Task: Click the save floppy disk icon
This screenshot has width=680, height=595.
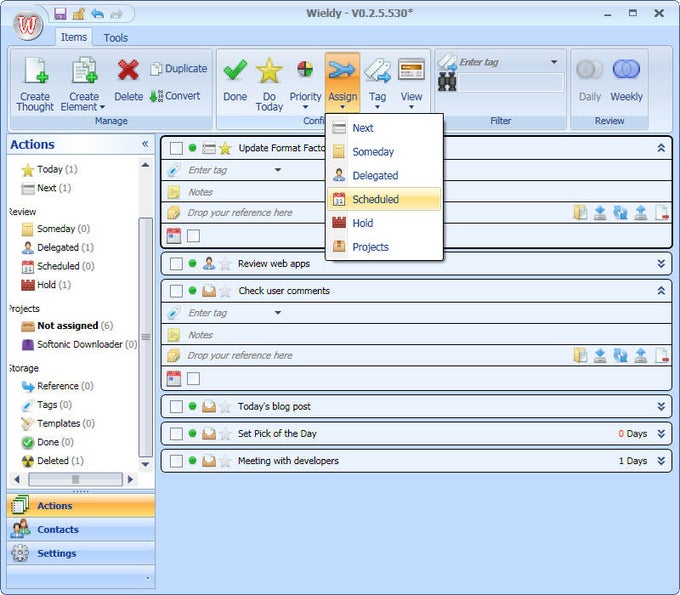Action: tap(60, 14)
